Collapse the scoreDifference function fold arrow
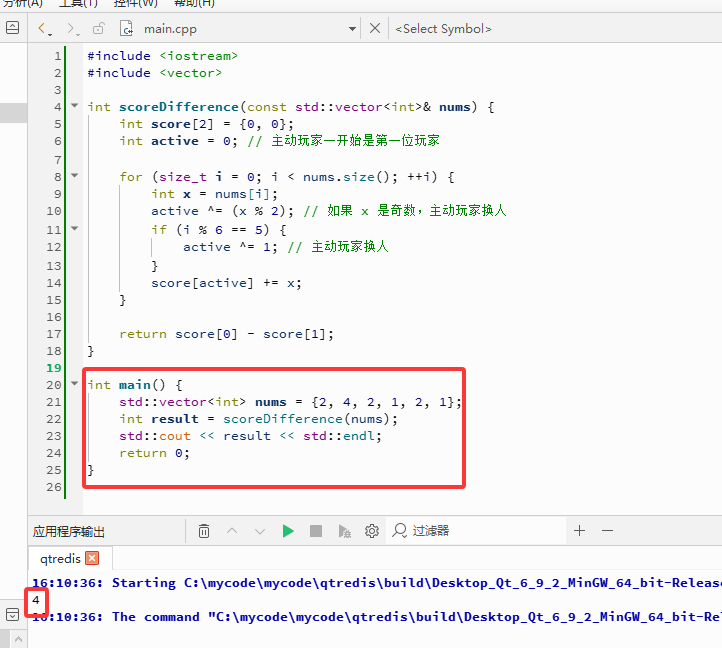Image resolution: width=722 pixels, height=648 pixels. (x=75, y=105)
